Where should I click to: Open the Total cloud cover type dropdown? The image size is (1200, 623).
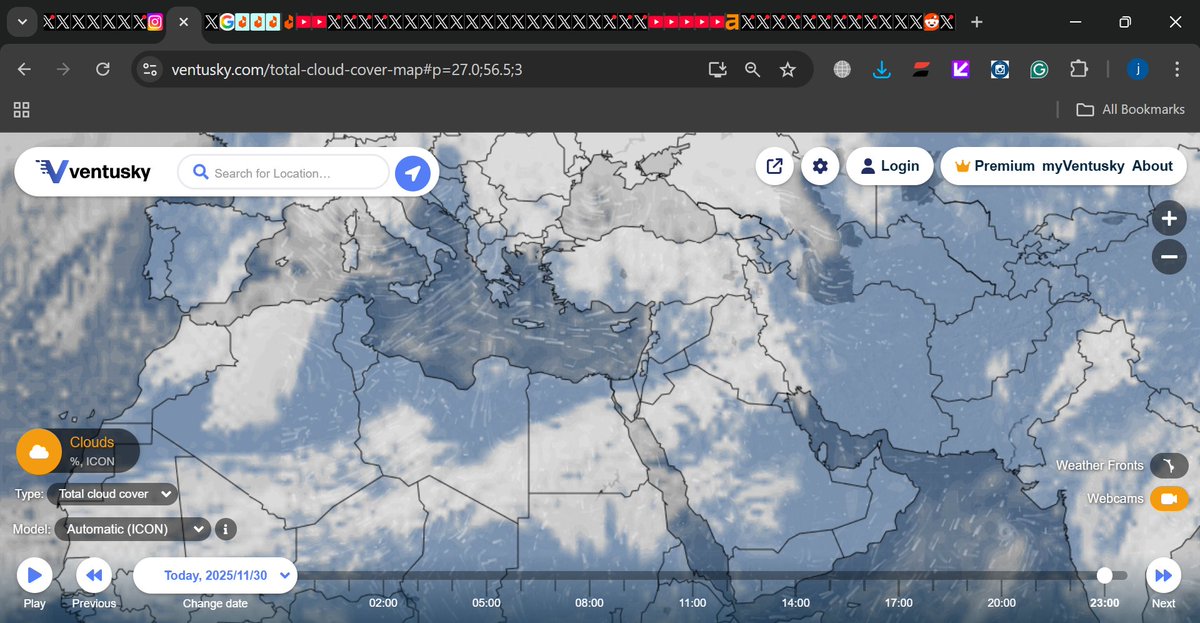(112, 493)
